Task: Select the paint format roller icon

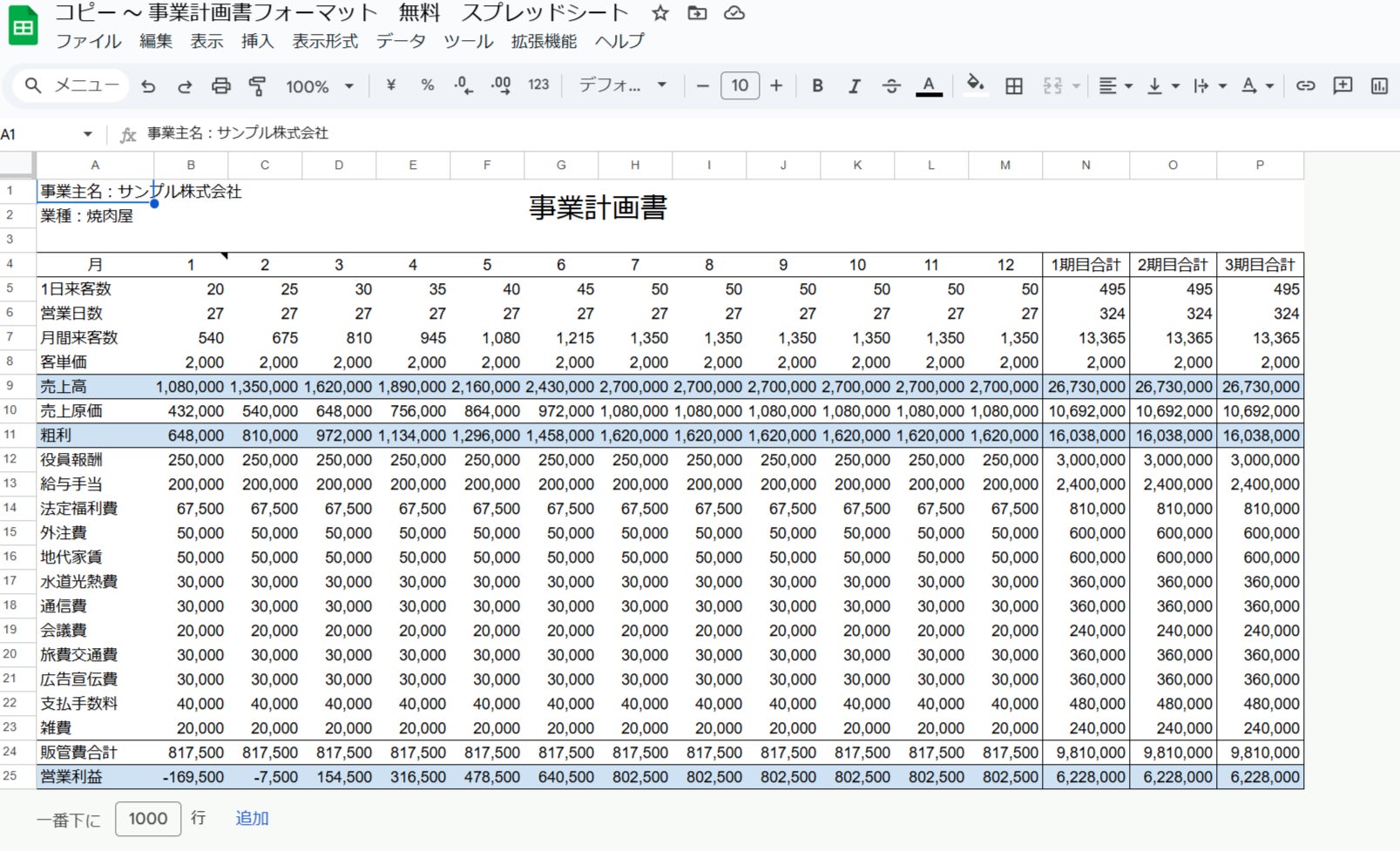Action: (x=257, y=85)
